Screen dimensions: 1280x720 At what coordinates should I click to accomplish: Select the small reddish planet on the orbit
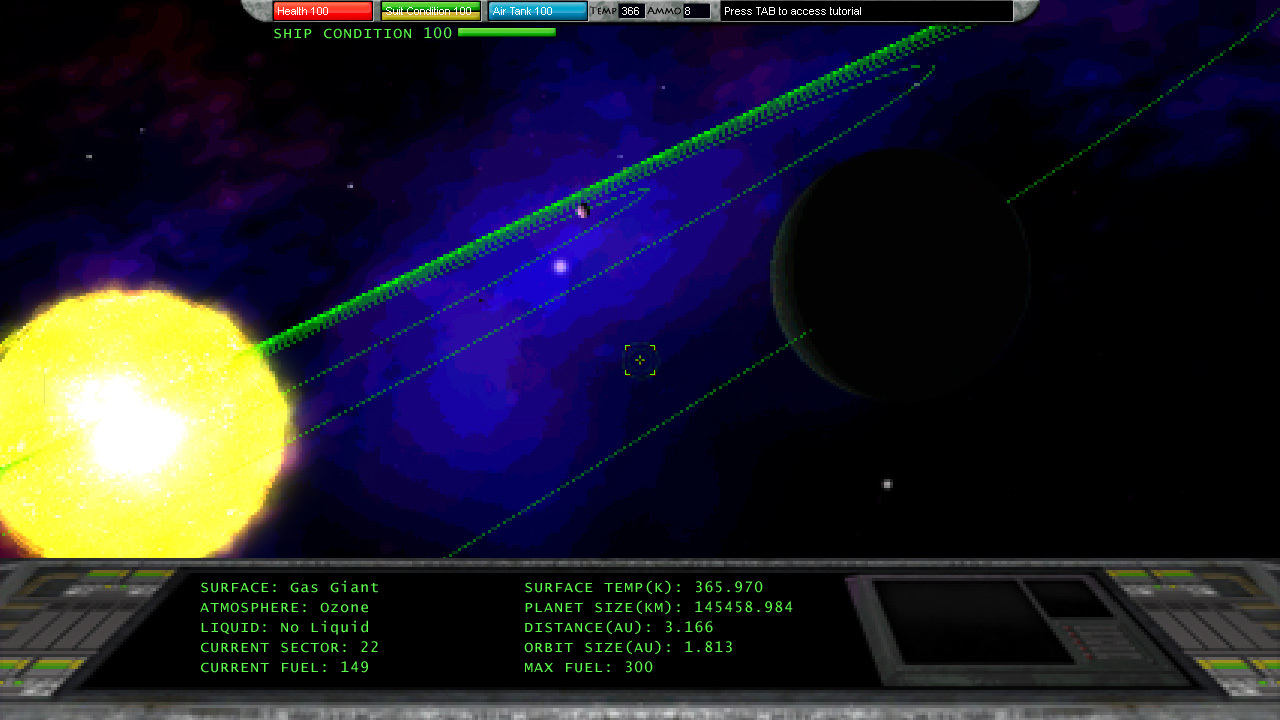pyautogui.click(x=582, y=210)
